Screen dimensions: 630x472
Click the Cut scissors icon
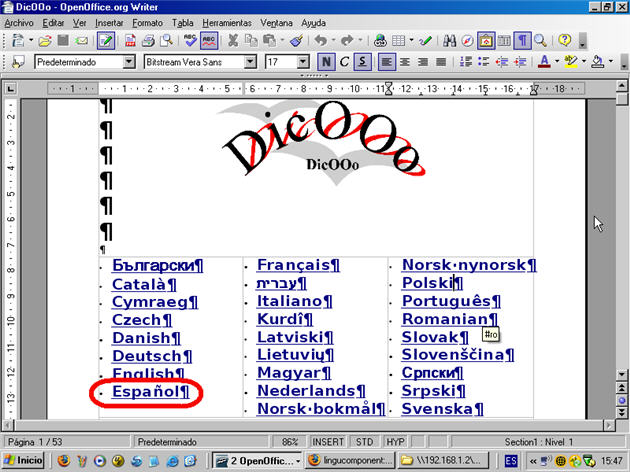[233, 41]
